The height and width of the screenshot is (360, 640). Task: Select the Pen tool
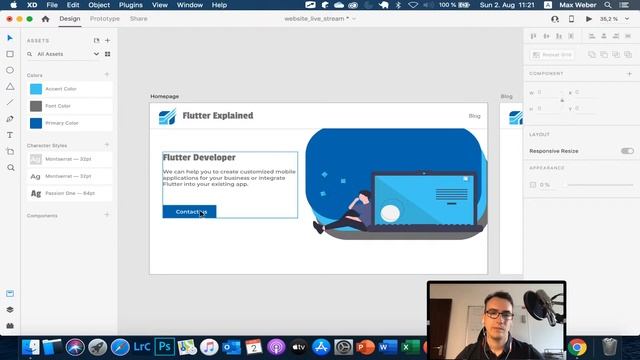click(x=10, y=119)
